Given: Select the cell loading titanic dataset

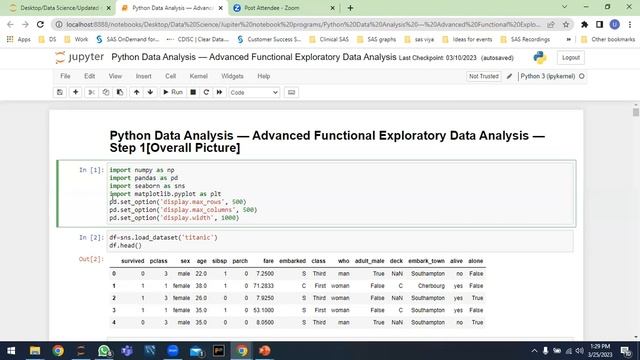Looking at the screenshot, I should [340, 241].
